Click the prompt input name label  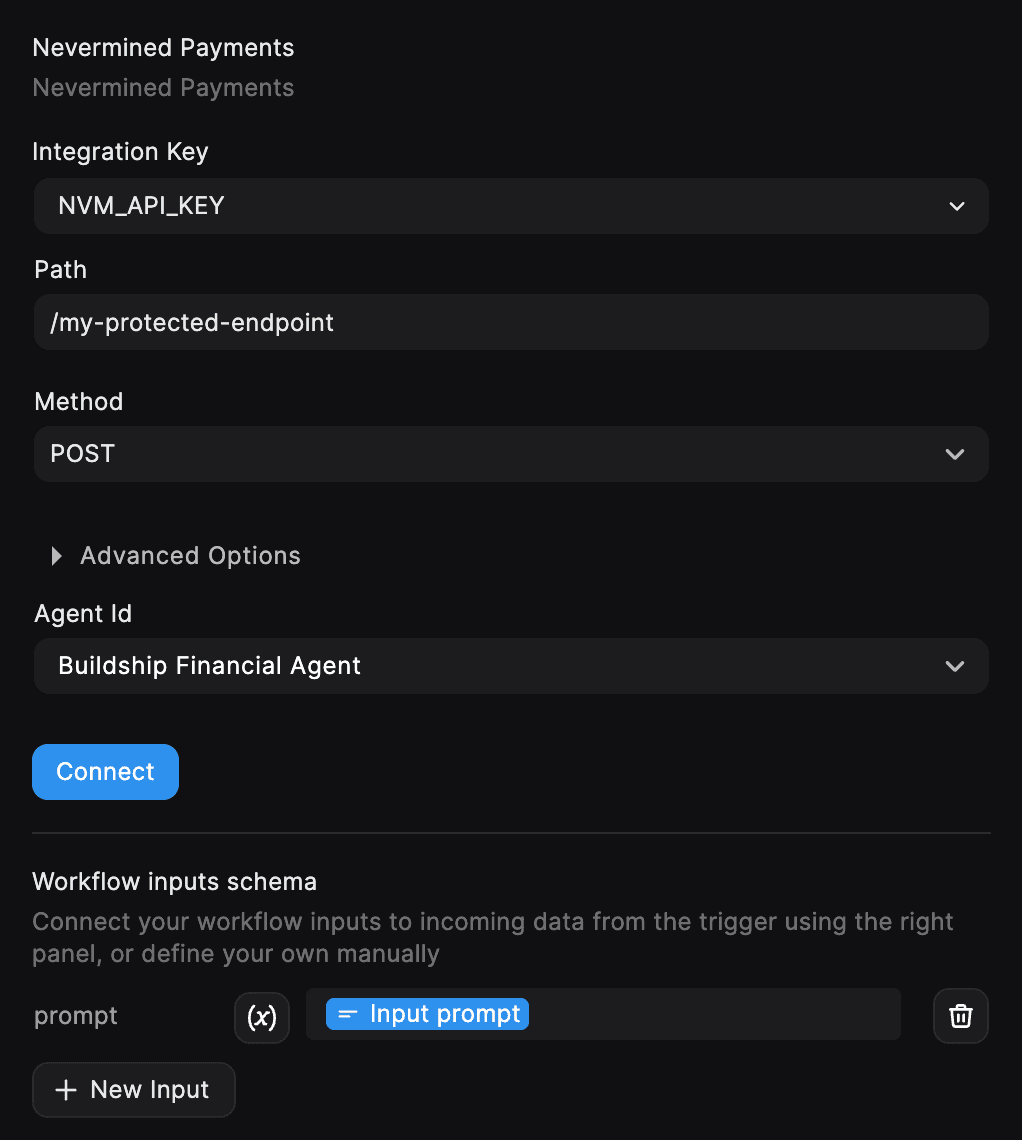pos(76,1016)
